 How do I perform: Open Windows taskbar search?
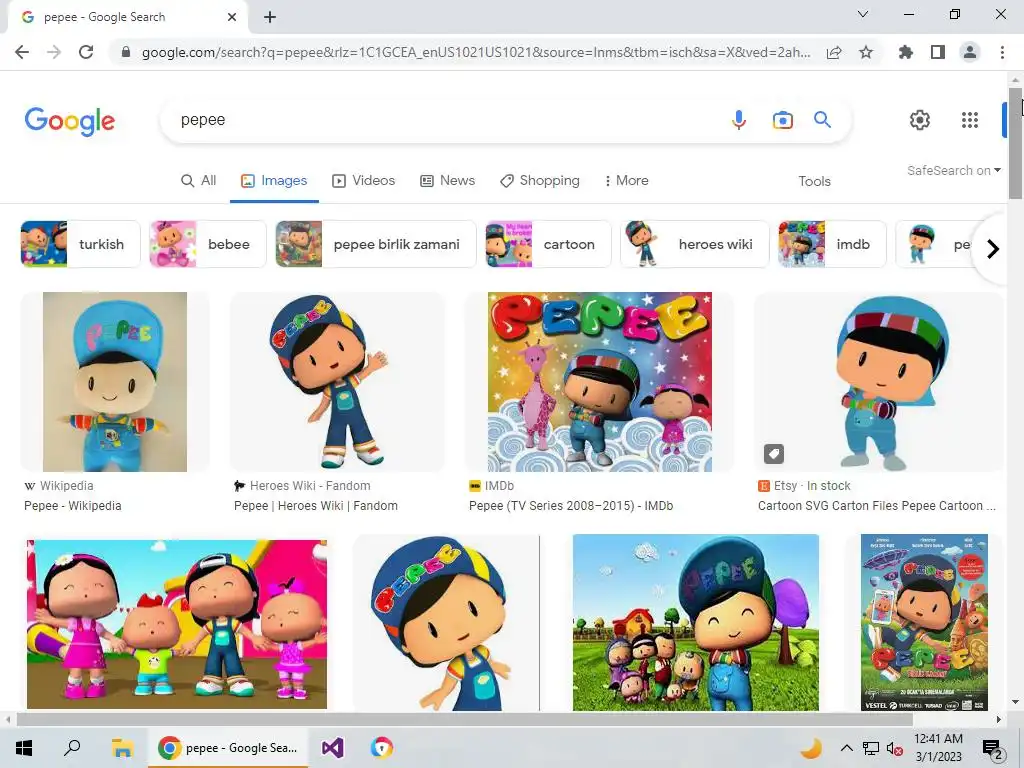(72, 748)
